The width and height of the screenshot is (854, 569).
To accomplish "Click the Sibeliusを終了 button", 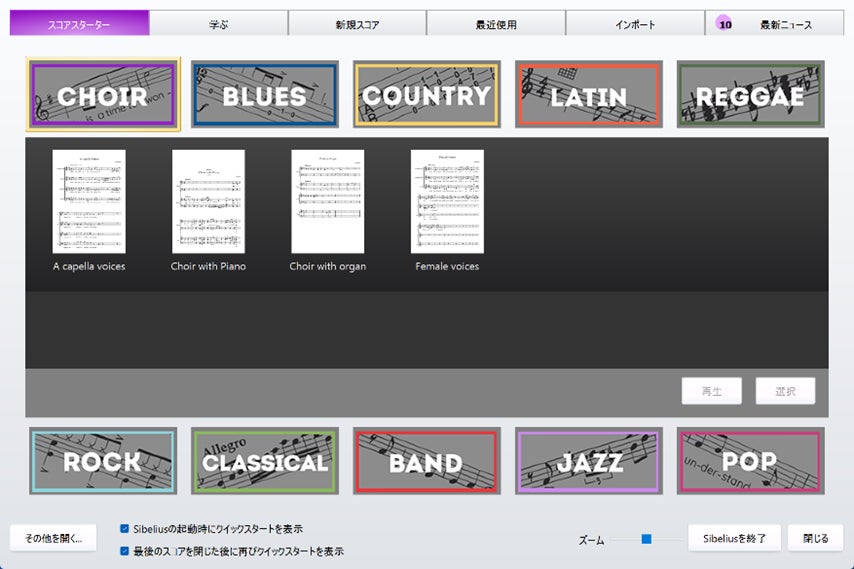I will [734, 538].
